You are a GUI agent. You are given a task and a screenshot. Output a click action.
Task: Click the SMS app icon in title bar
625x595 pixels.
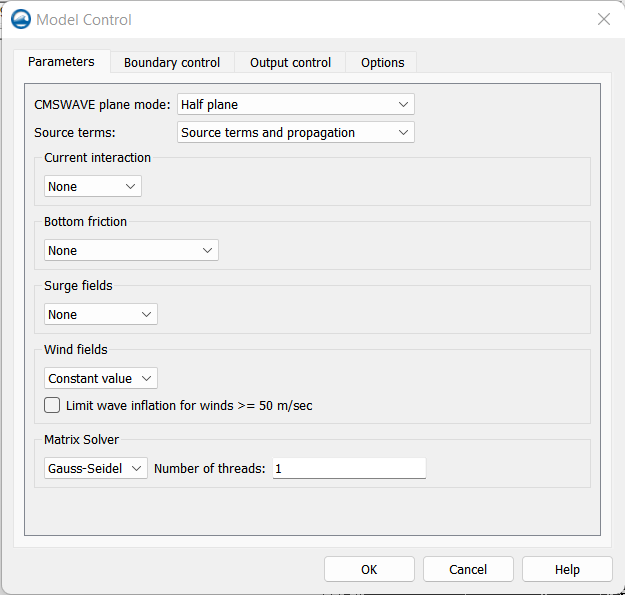21,19
